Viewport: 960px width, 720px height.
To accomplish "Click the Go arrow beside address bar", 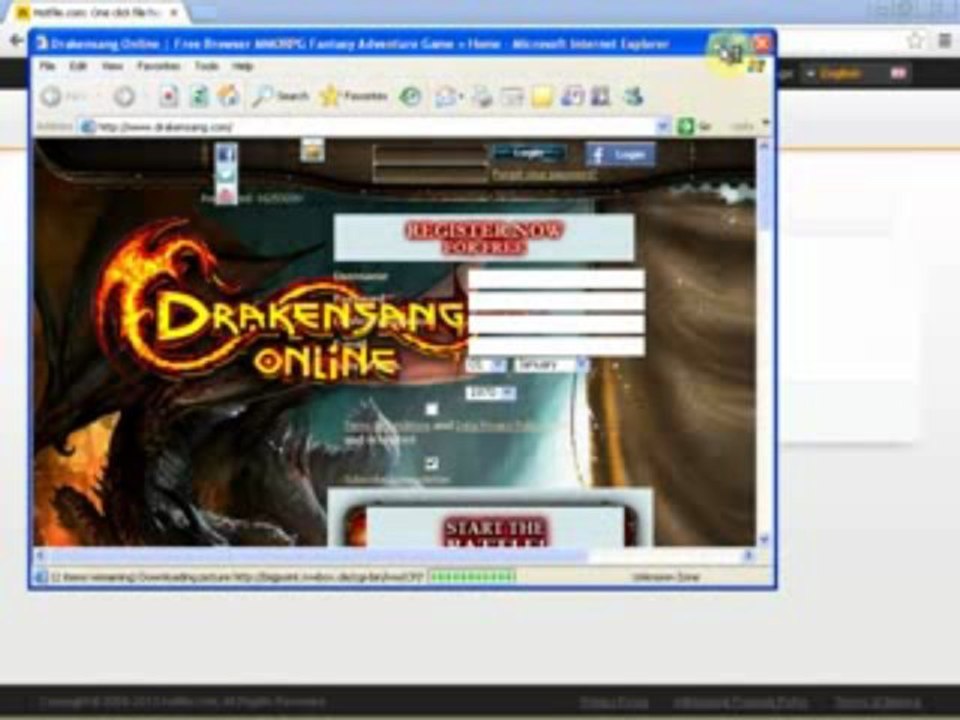I will [686, 127].
